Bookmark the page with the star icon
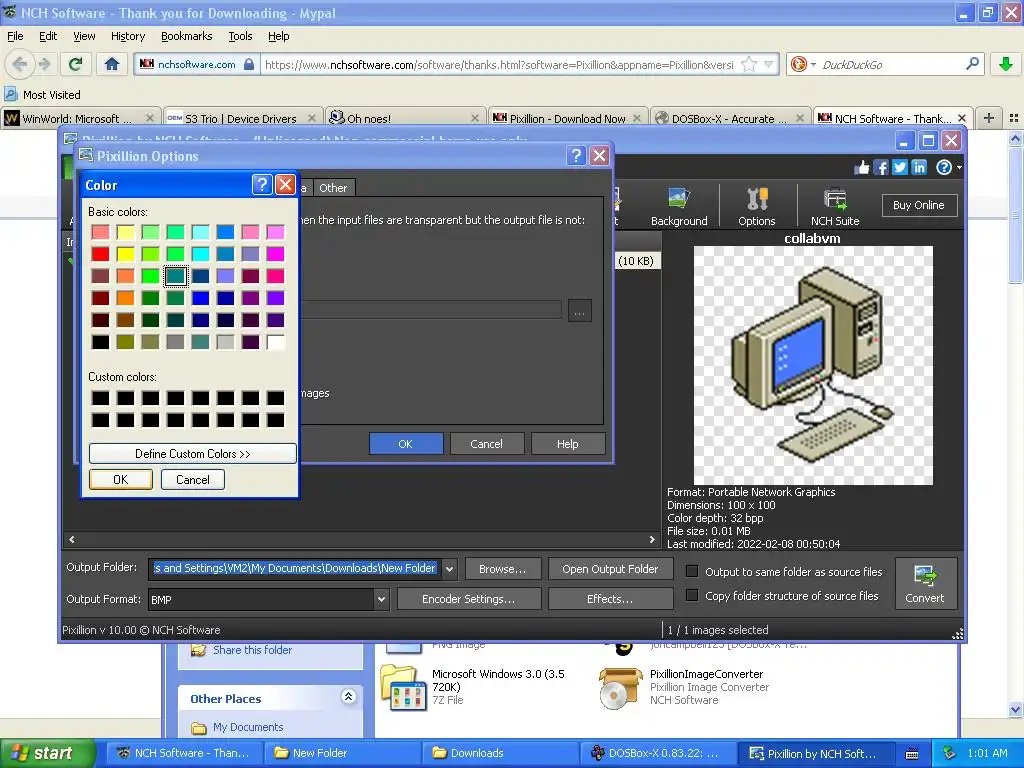This screenshot has width=1024, height=768. coord(749,64)
